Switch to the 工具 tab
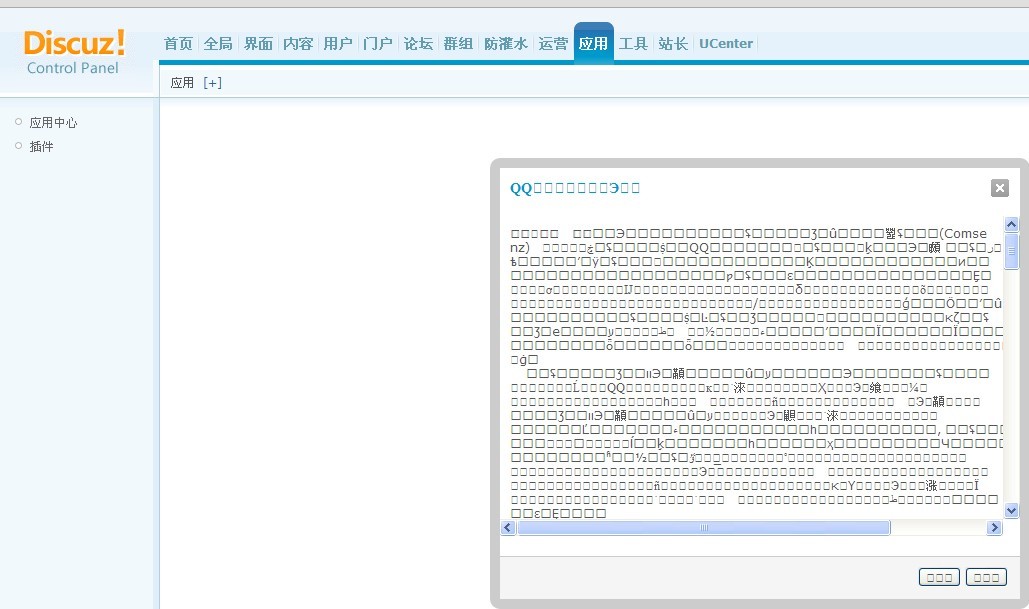Viewport: 1029px width, 609px height. [633, 43]
